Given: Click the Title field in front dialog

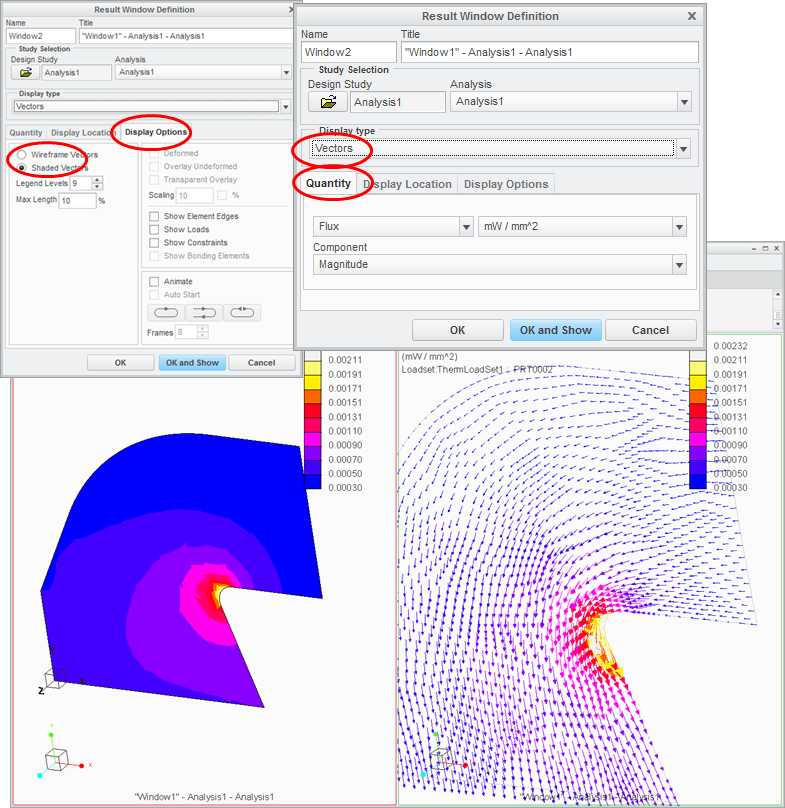Looking at the screenshot, I should [x=550, y=52].
